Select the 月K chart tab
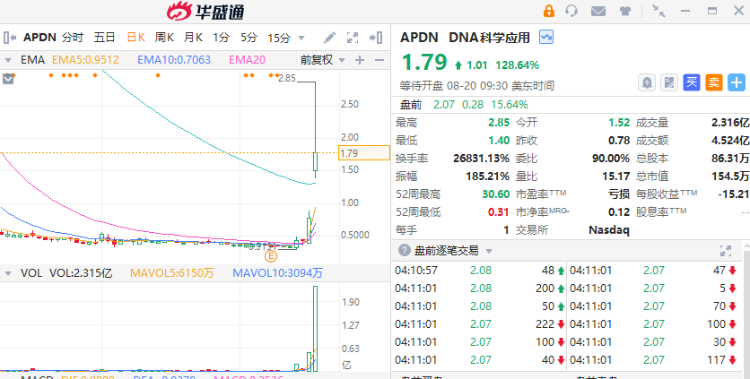 pos(194,37)
